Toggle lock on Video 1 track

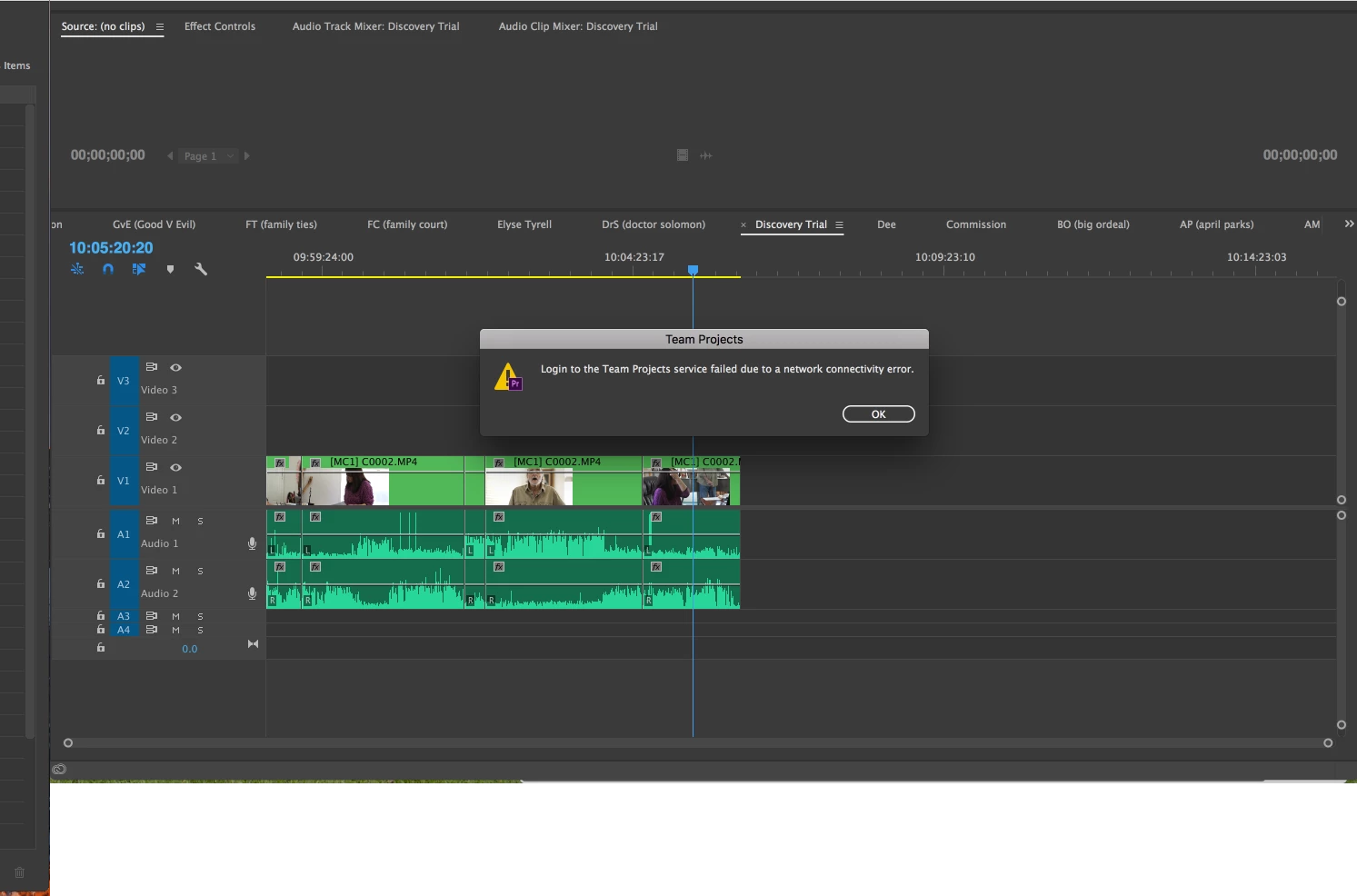[101, 480]
